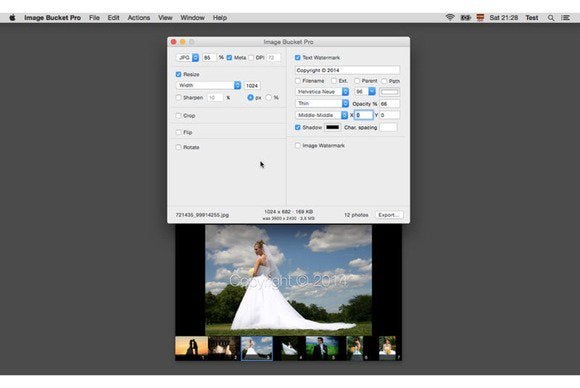Enable the Rotate checkbox
The image size is (580, 388).
(x=179, y=147)
